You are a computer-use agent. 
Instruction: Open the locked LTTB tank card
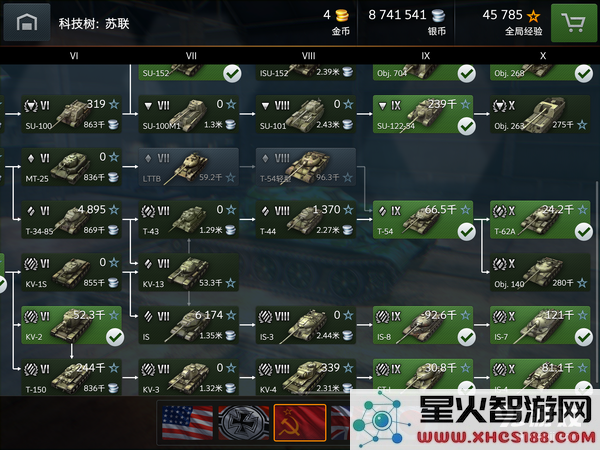tap(189, 167)
